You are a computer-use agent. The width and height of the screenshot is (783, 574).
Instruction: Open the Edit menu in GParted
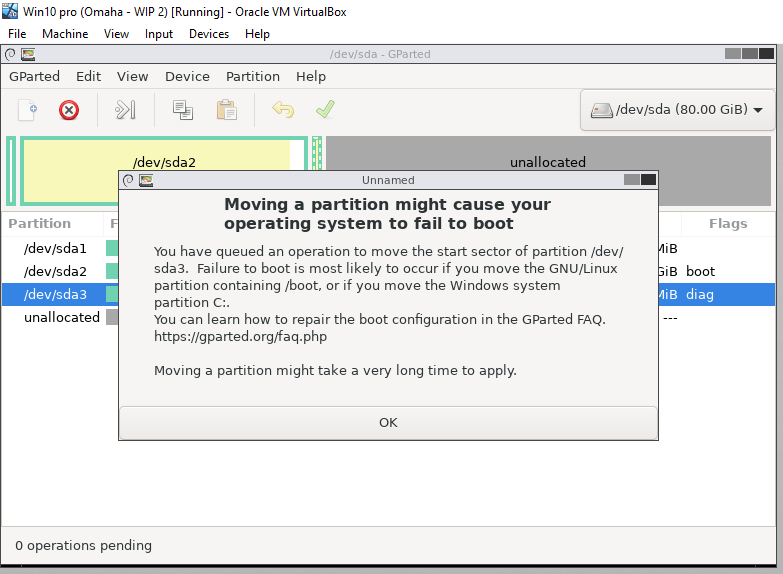click(88, 76)
